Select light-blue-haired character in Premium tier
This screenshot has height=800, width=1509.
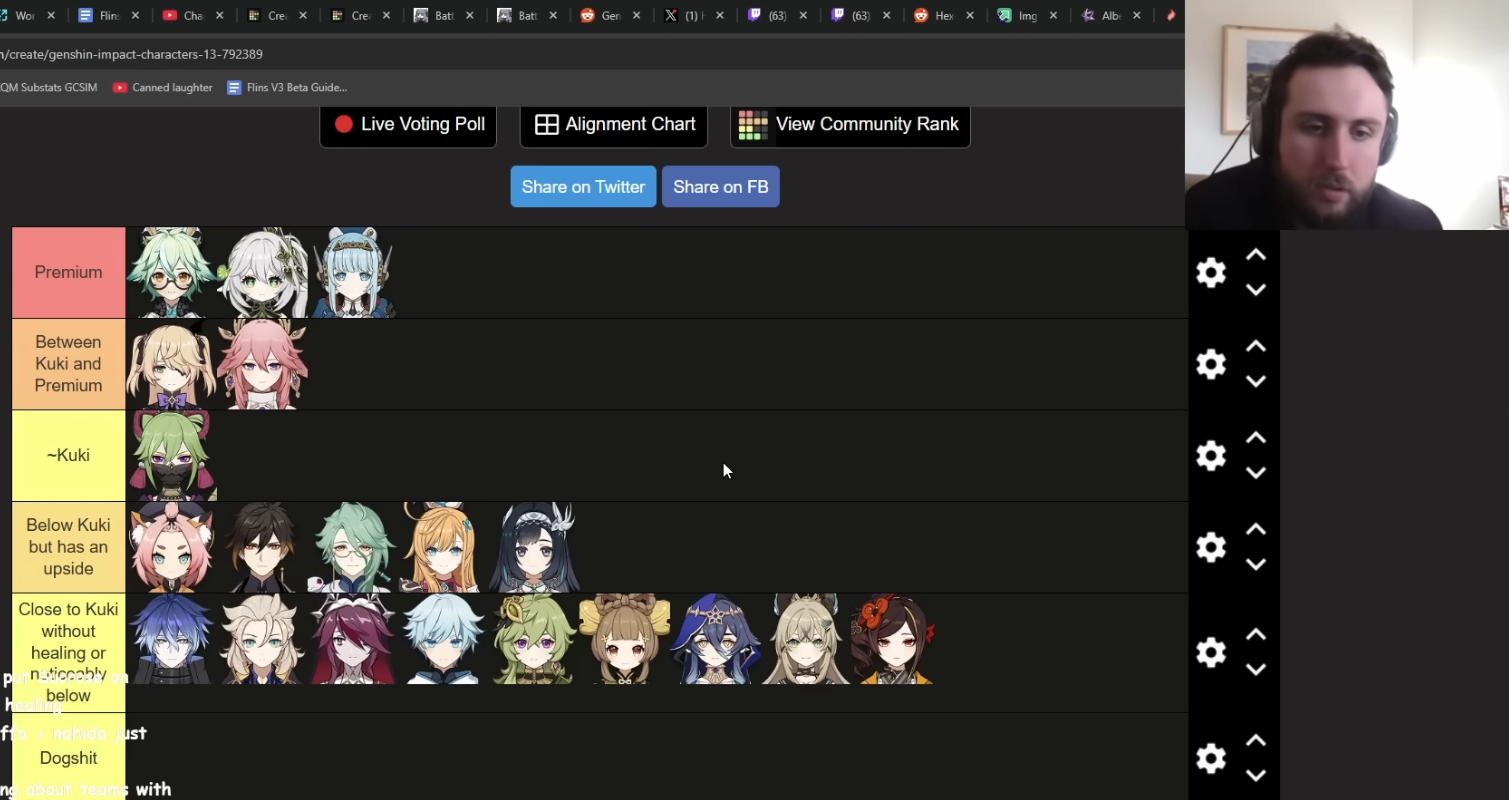(353, 272)
